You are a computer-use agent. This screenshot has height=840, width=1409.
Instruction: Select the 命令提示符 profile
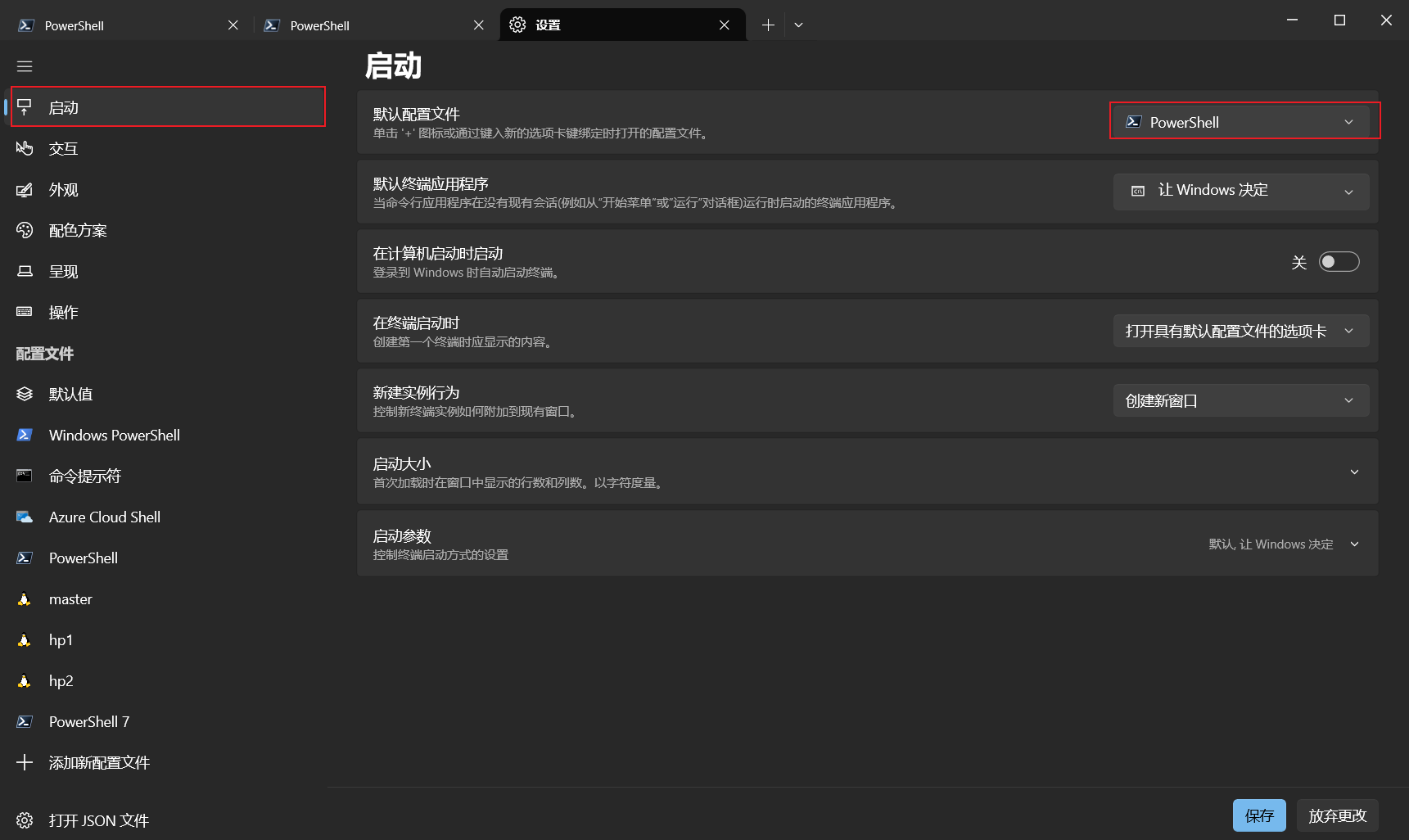[x=84, y=476]
